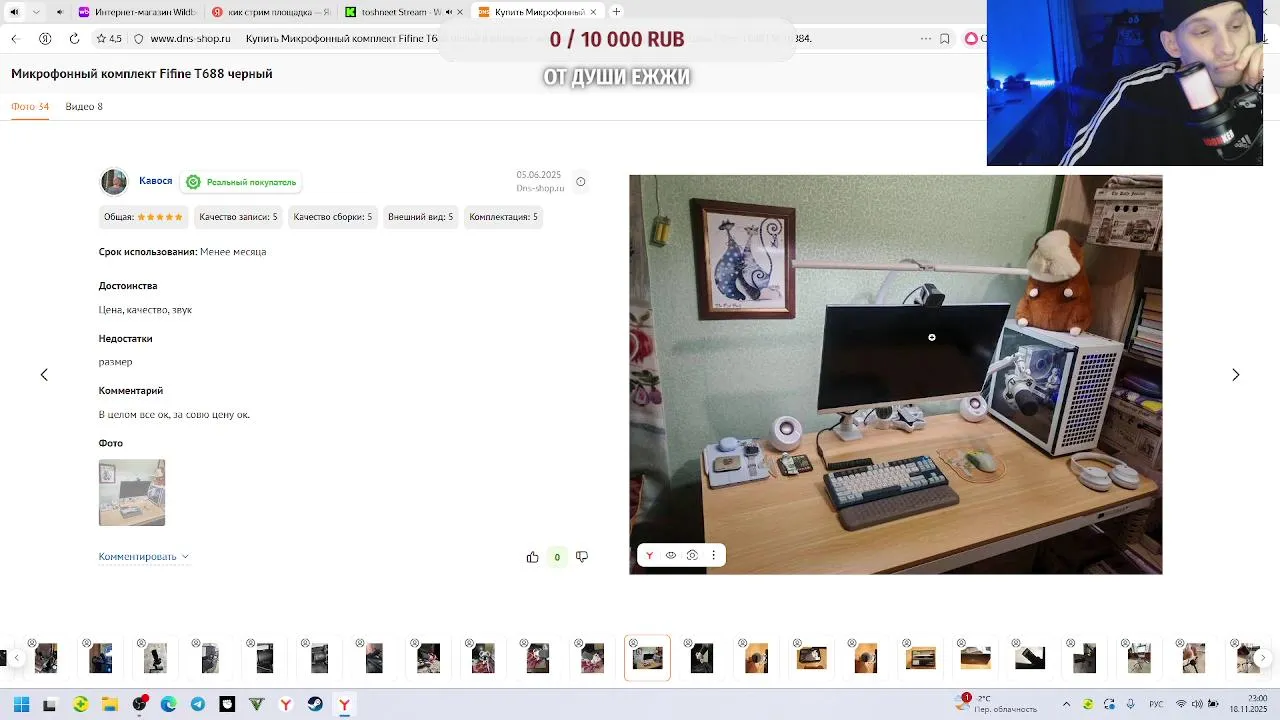
Task: Open a new browser tab
Action: point(616,12)
